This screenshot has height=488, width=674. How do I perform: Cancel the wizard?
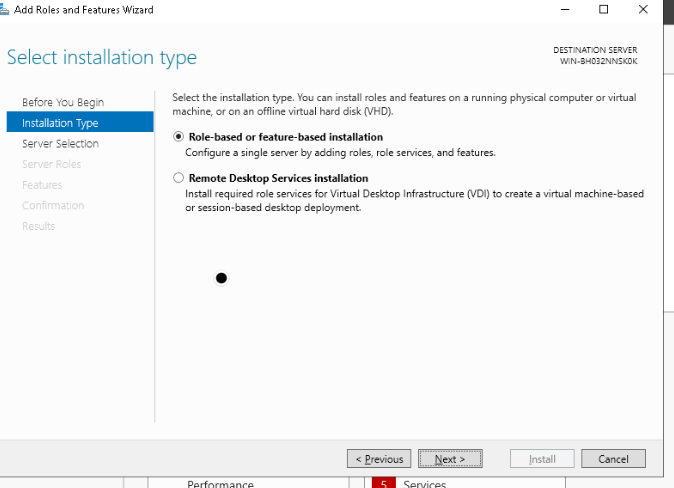pyautogui.click(x=612, y=459)
